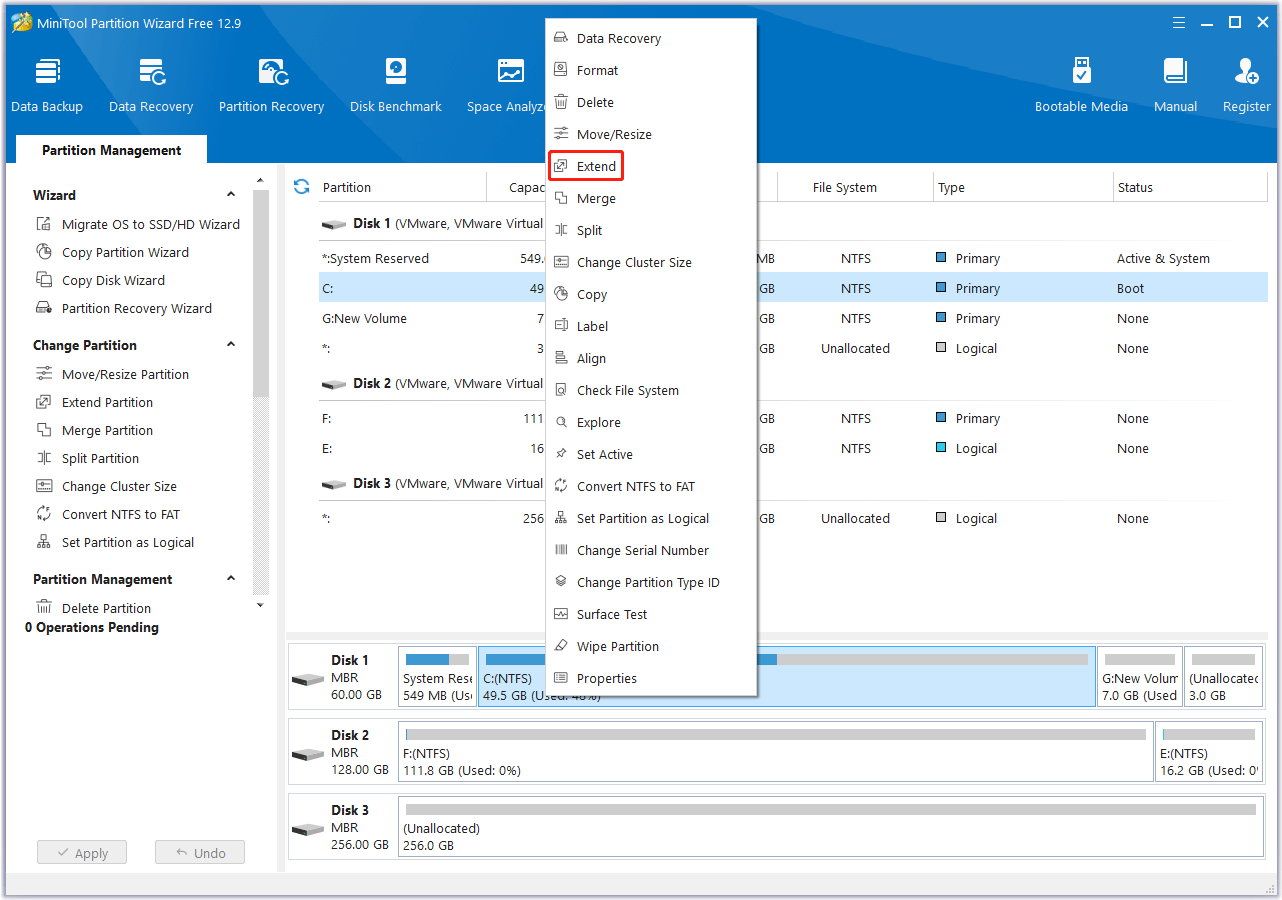This screenshot has width=1282, height=900.
Task: Select G:New Volume block in disk map
Action: [1139, 677]
